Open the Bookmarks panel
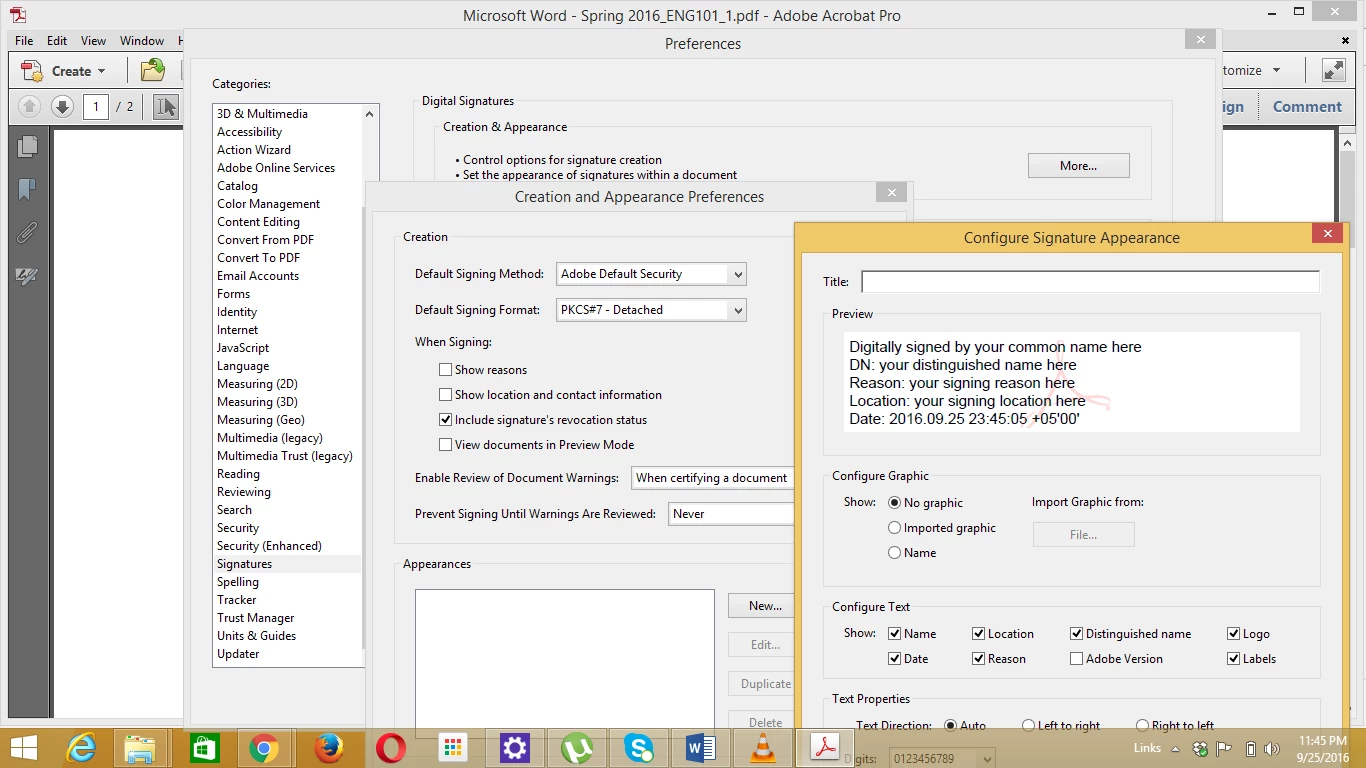The width and height of the screenshot is (1366, 768). 27,189
